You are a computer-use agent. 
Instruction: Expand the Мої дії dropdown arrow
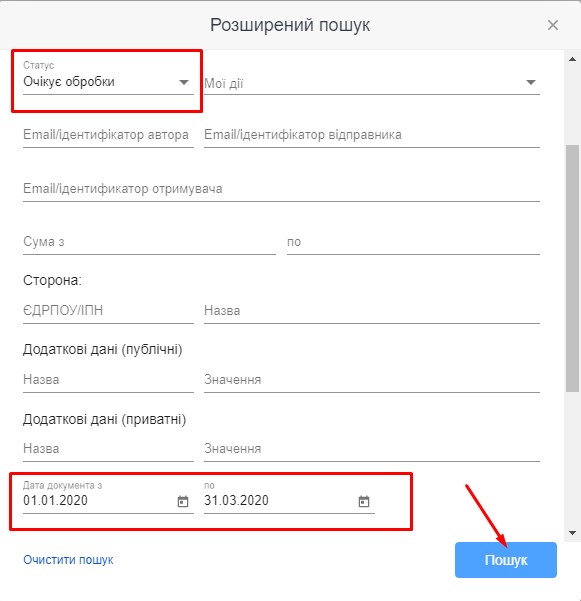click(531, 82)
